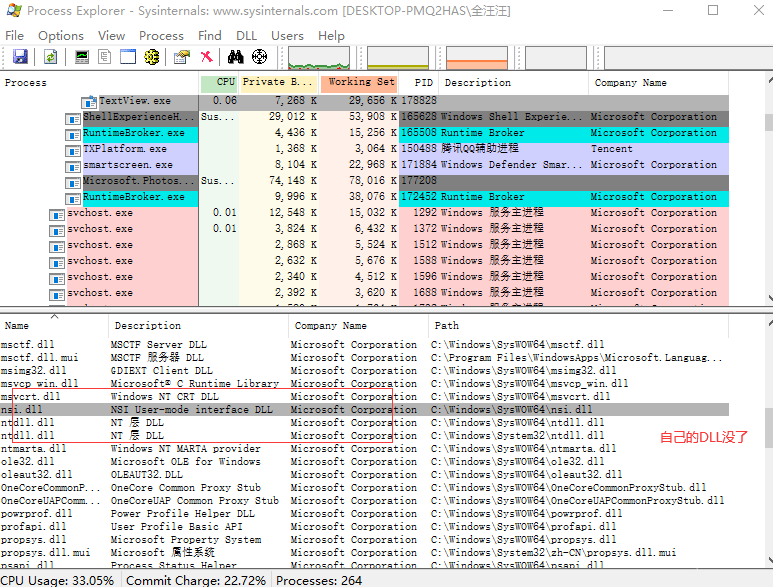Screen dimensions: 773x587
Task: Click icon of RuntimeBroker.exe with PID 172452
Action: click(72, 199)
